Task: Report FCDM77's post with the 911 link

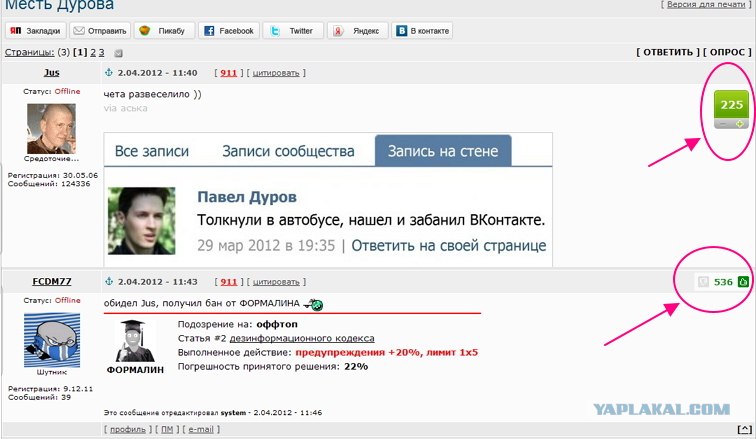Action: pyautogui.click(x=229, y=281)
